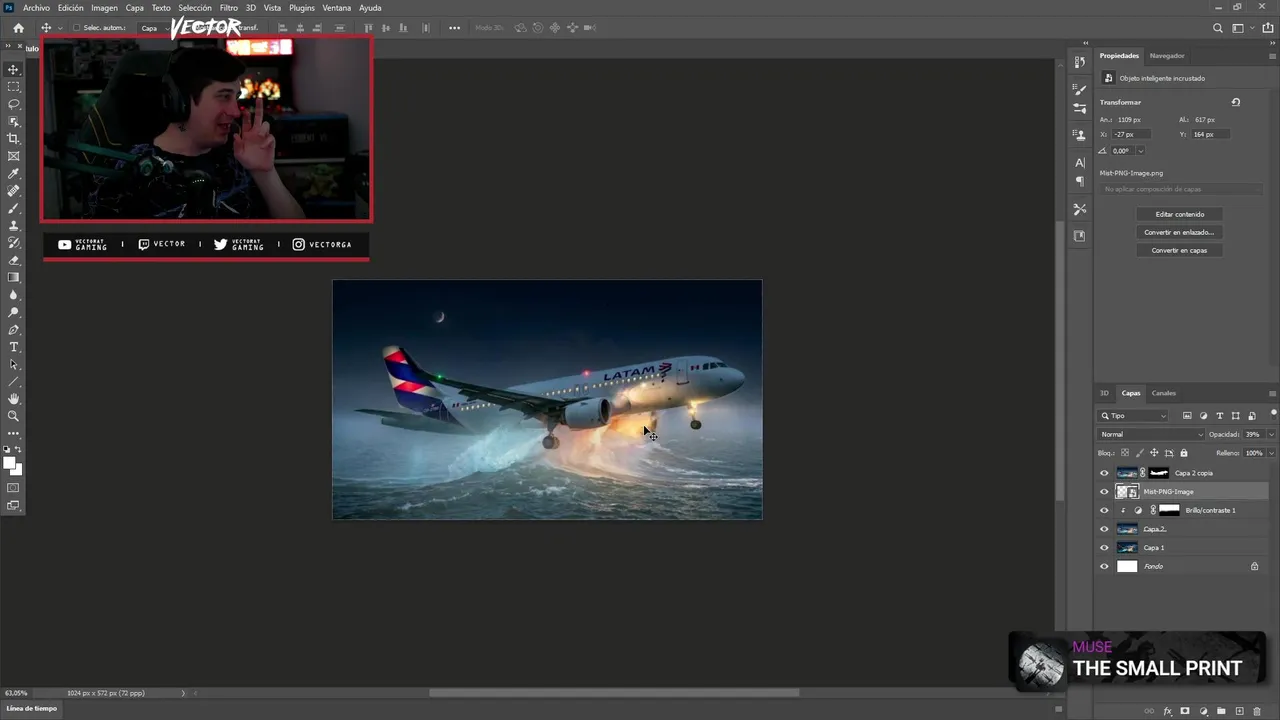
Task: Select the Horizontal Type tool
Action: (14, 347)
